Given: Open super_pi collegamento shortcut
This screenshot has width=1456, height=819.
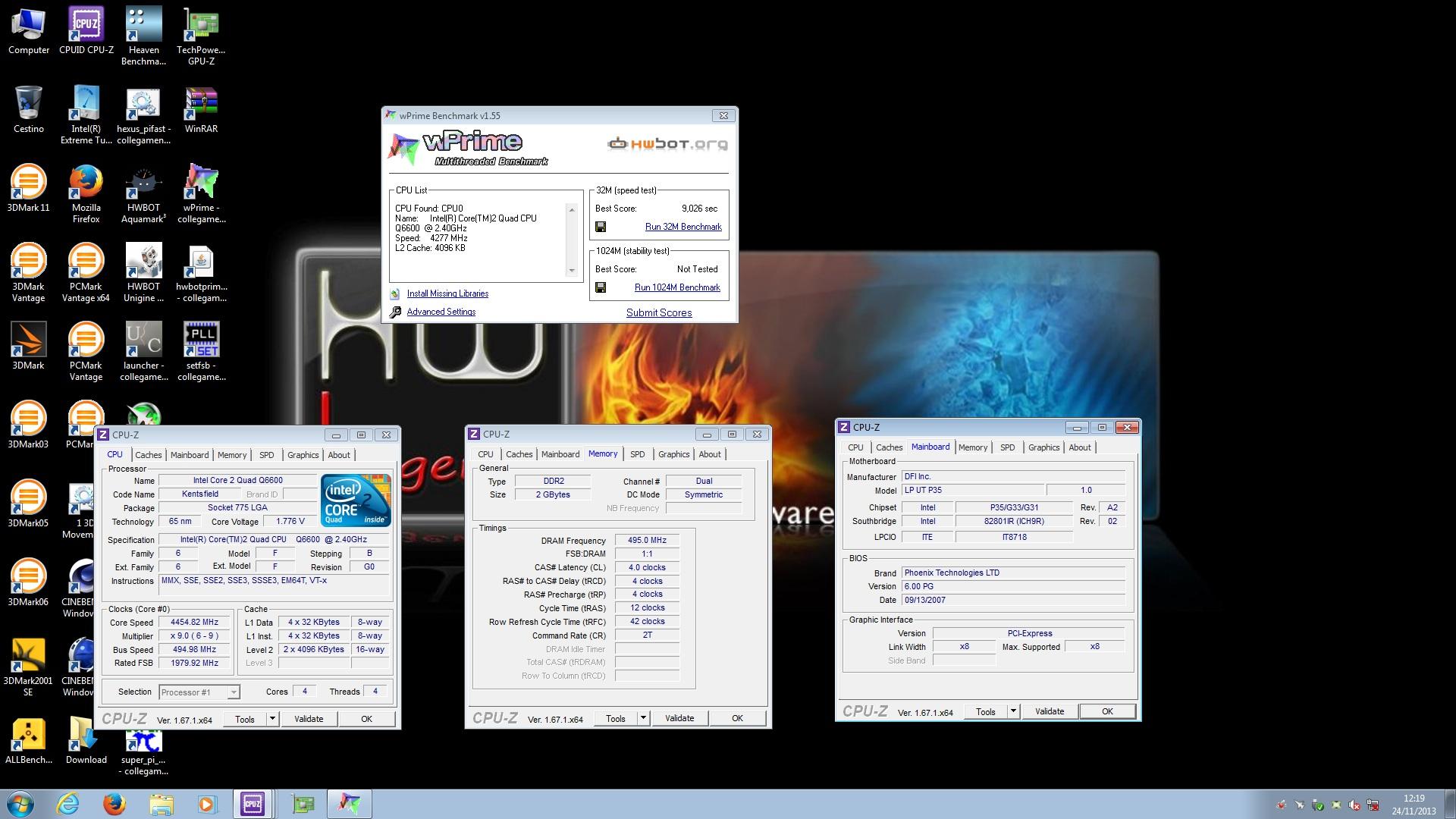Looking at the screenshot, I should pyautogui.click(x=143, y=752).
